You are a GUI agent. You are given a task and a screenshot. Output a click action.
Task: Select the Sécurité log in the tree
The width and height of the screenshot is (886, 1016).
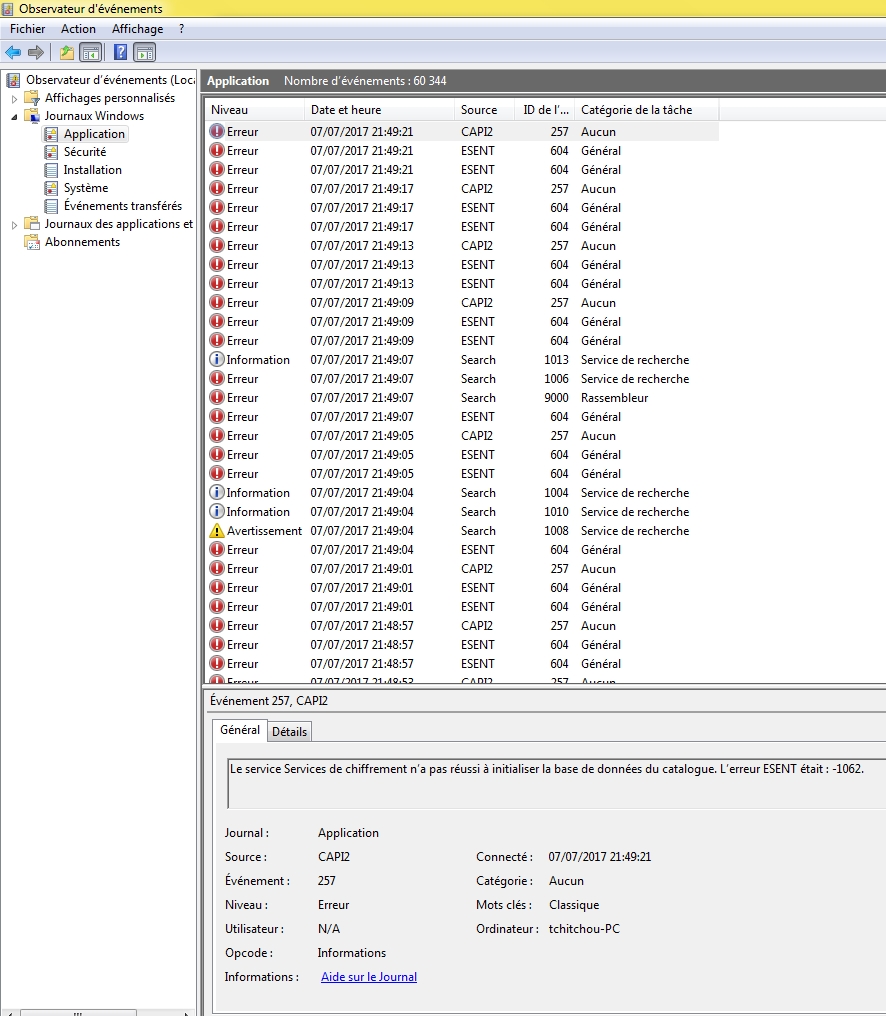tap(85, 152)
